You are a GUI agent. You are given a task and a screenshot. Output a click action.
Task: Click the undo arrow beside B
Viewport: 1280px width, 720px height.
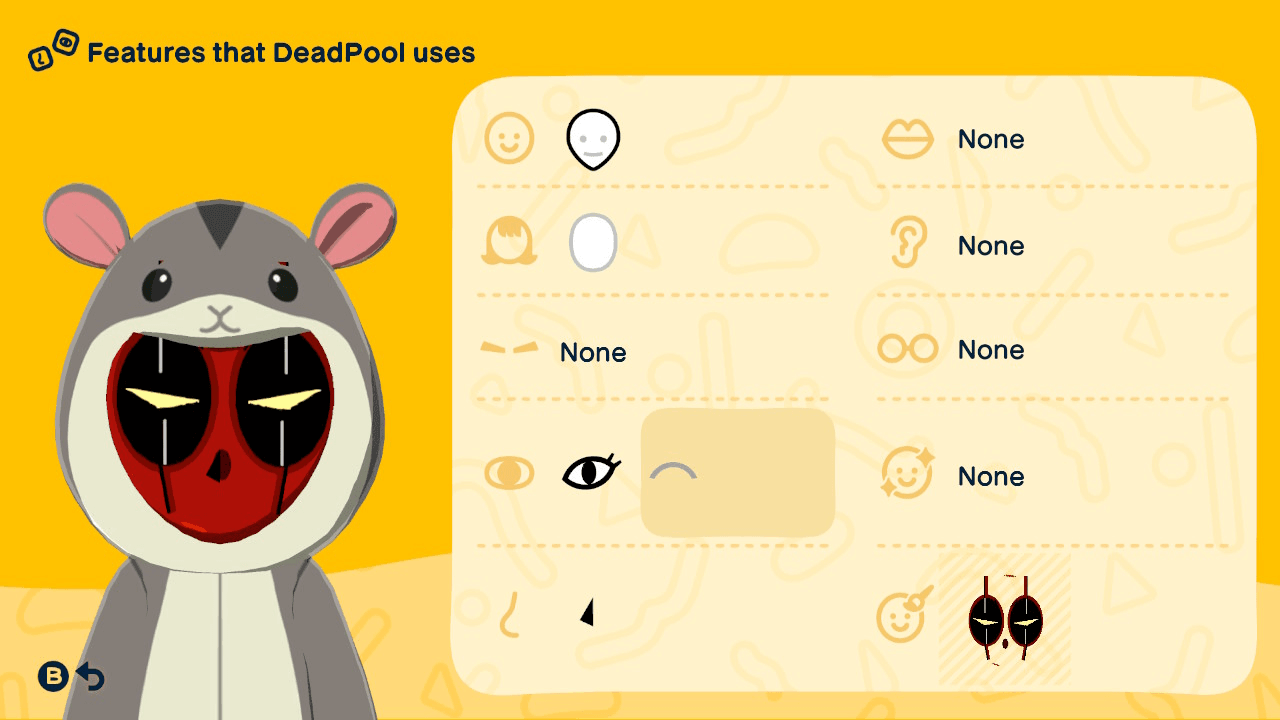pyautogui.click(x=91, y=677)
